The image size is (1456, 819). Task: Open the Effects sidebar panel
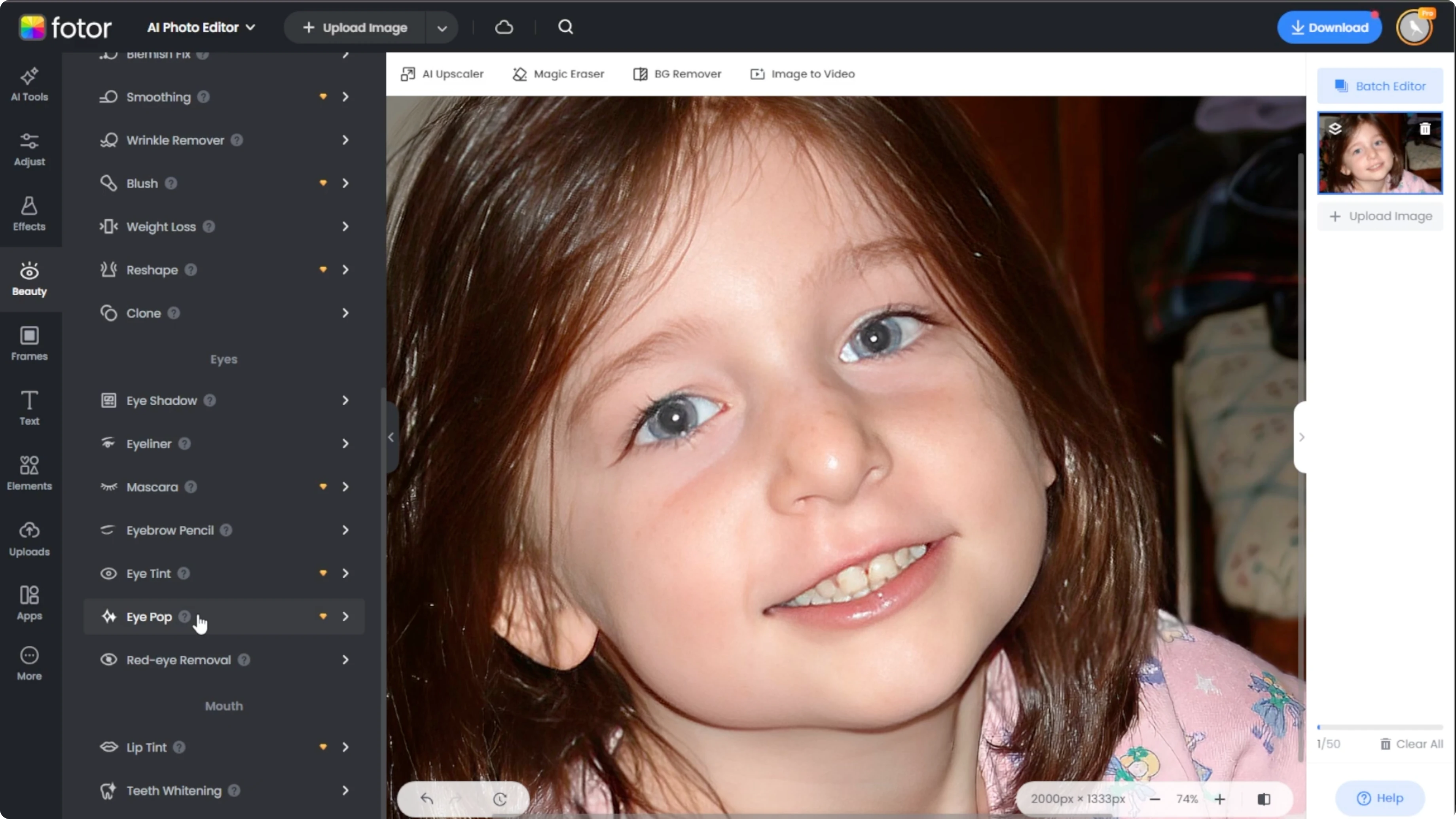pyautogui.click(x=29, y=214)
